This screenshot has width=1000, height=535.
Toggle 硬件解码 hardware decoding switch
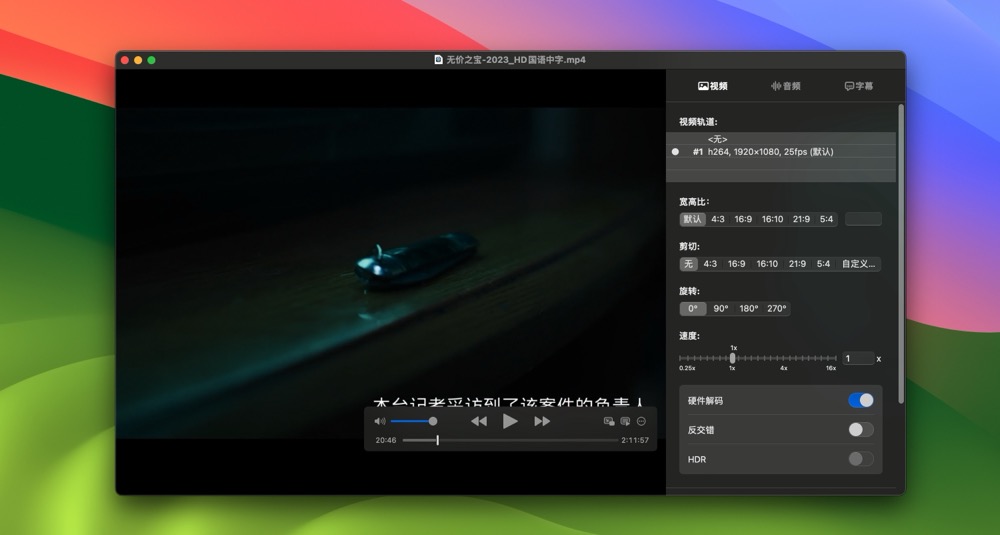pos(861,400)
